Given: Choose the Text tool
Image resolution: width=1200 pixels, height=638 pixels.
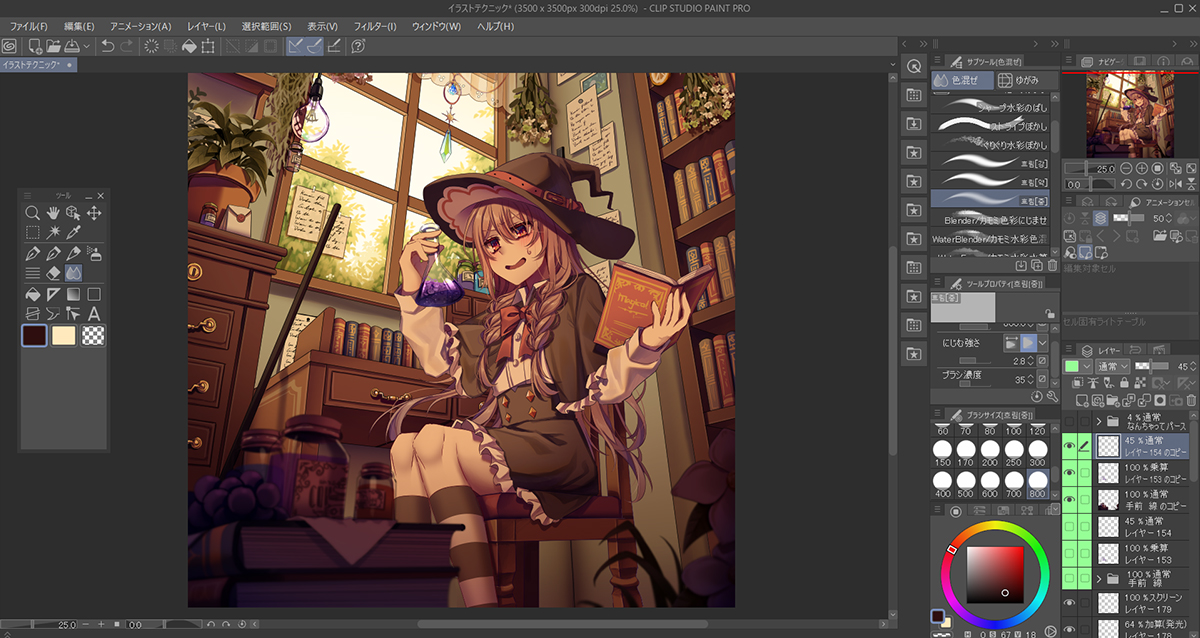Looking at the screenshot, I should point(94,314).
